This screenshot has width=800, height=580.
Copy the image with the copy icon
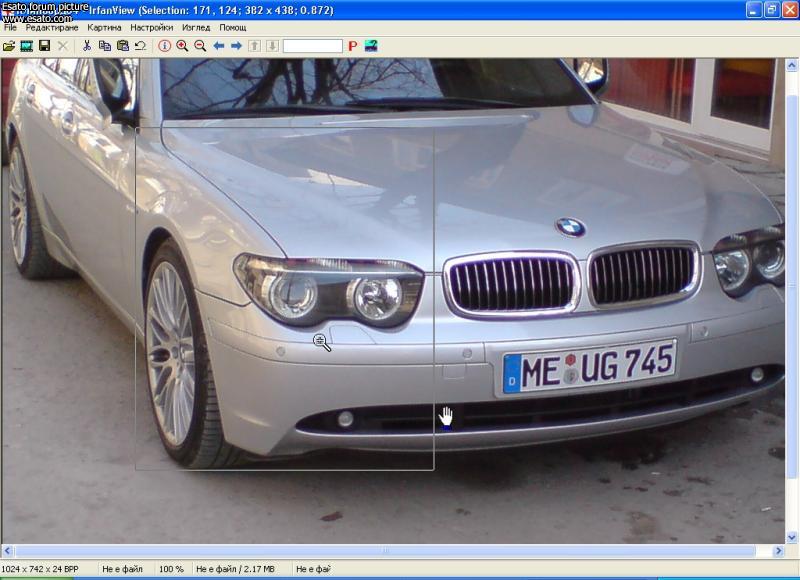point(105,46)
